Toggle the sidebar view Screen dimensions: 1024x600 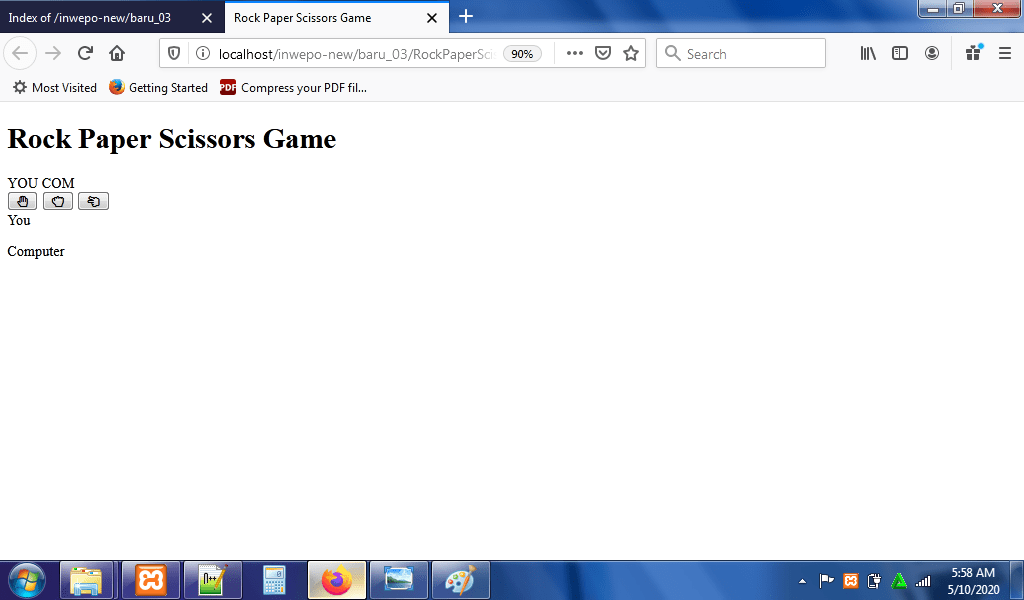pos(900,54)
